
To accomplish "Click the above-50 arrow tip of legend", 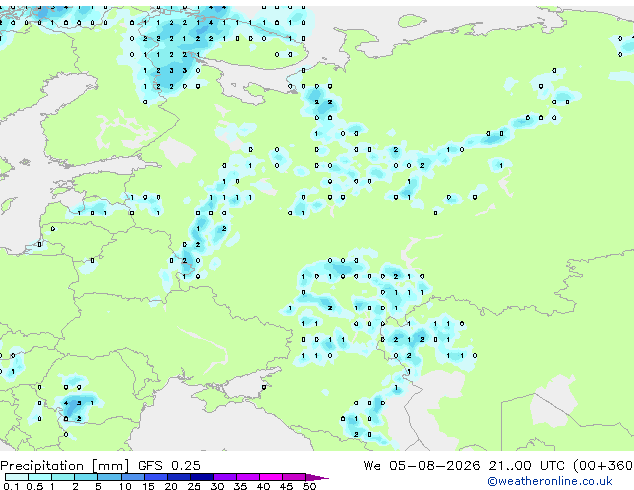I will (x=317, y=478).
